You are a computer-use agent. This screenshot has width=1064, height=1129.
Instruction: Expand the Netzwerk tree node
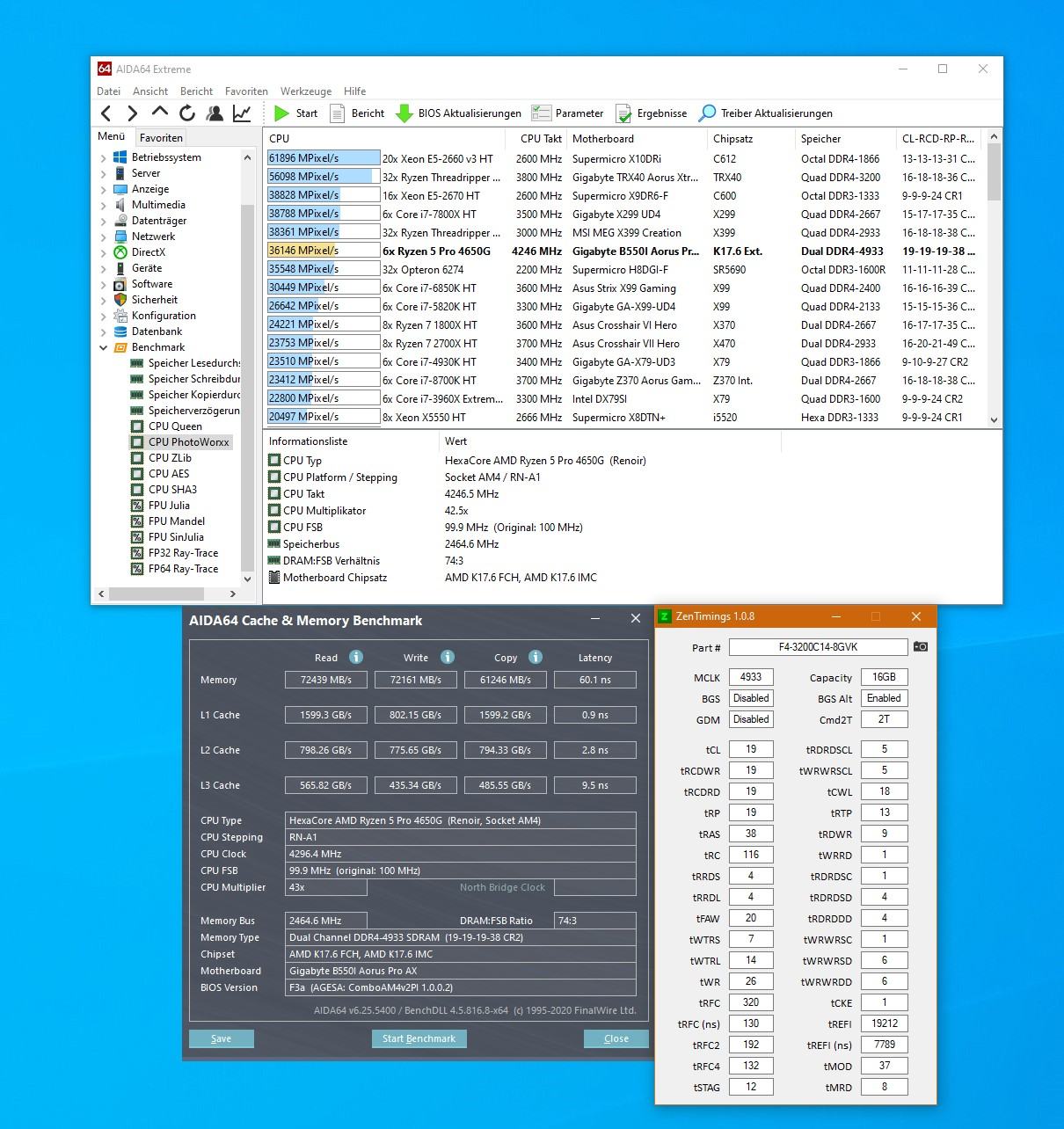coord(103,237)
